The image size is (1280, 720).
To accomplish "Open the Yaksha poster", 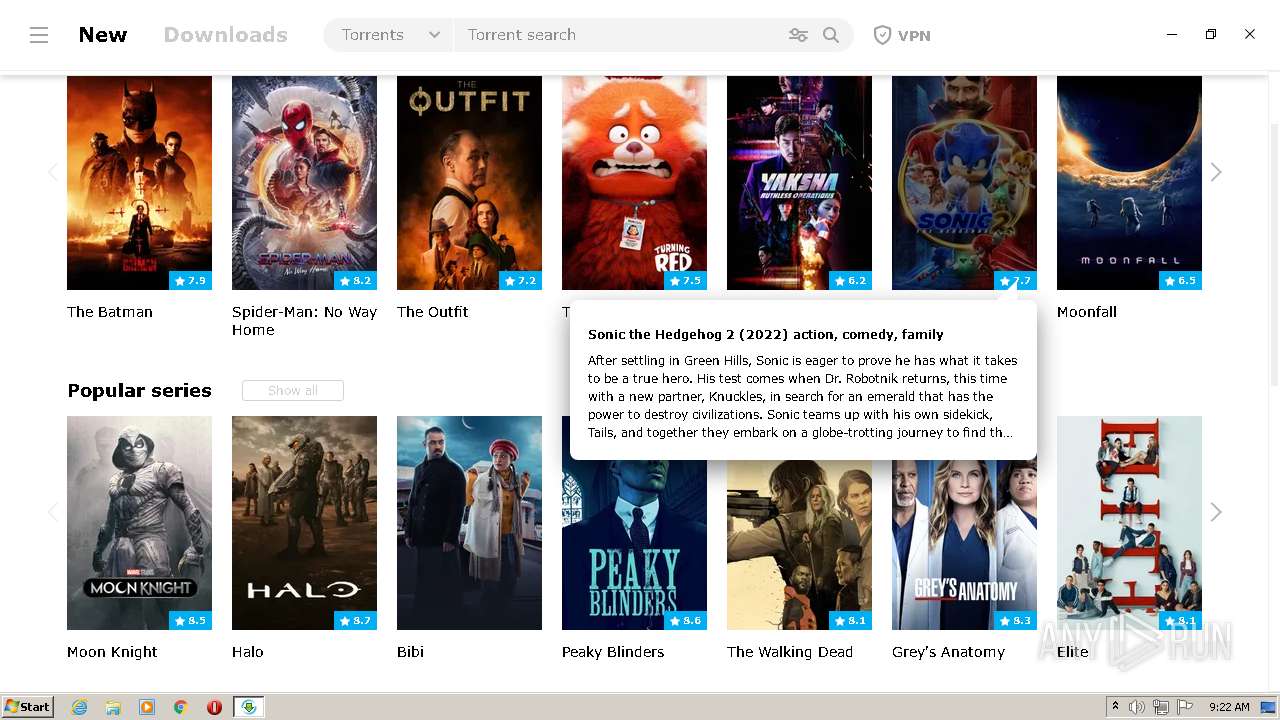I will click(x=799, y=183).
